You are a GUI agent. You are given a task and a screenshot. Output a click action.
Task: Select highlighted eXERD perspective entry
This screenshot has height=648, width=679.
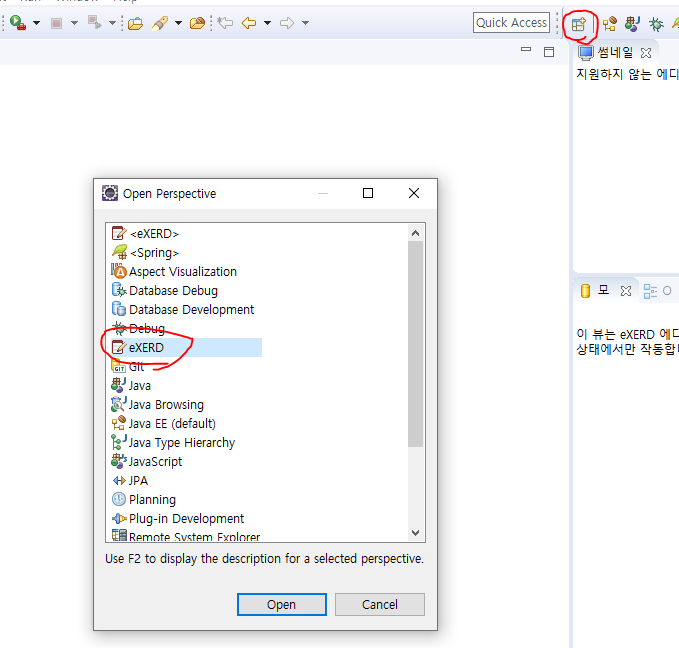pyautogui.click(x=186, y=347)
